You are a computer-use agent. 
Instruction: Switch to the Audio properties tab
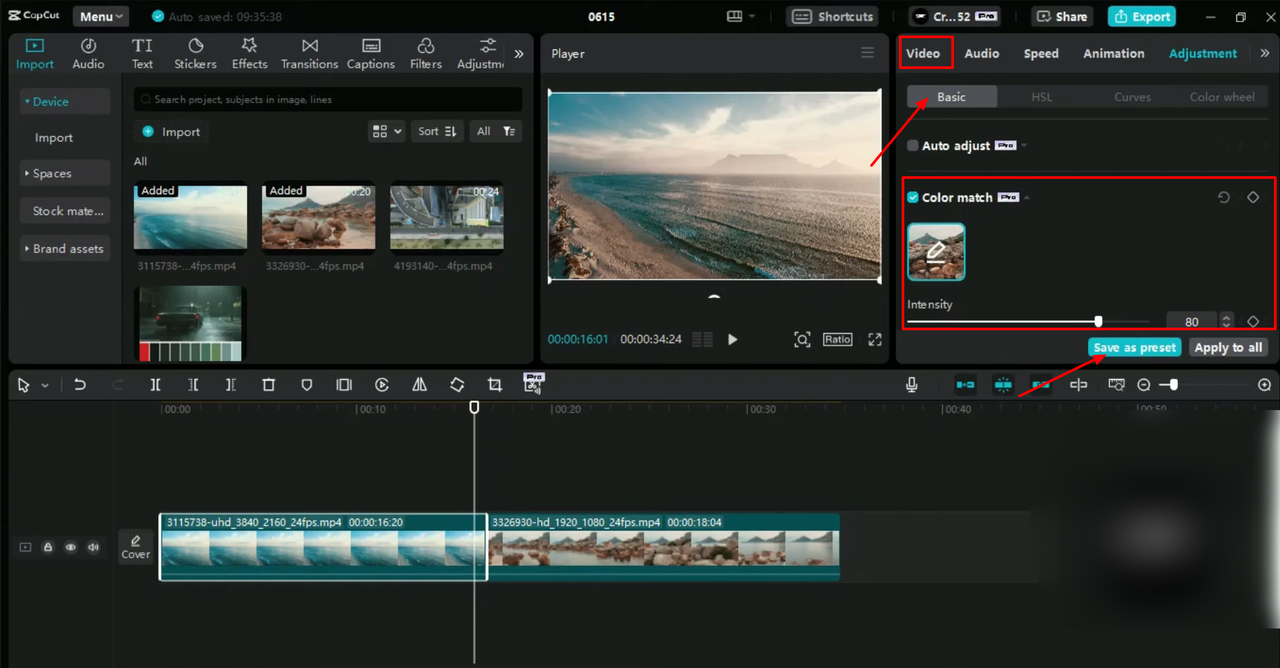pos(982,54)
